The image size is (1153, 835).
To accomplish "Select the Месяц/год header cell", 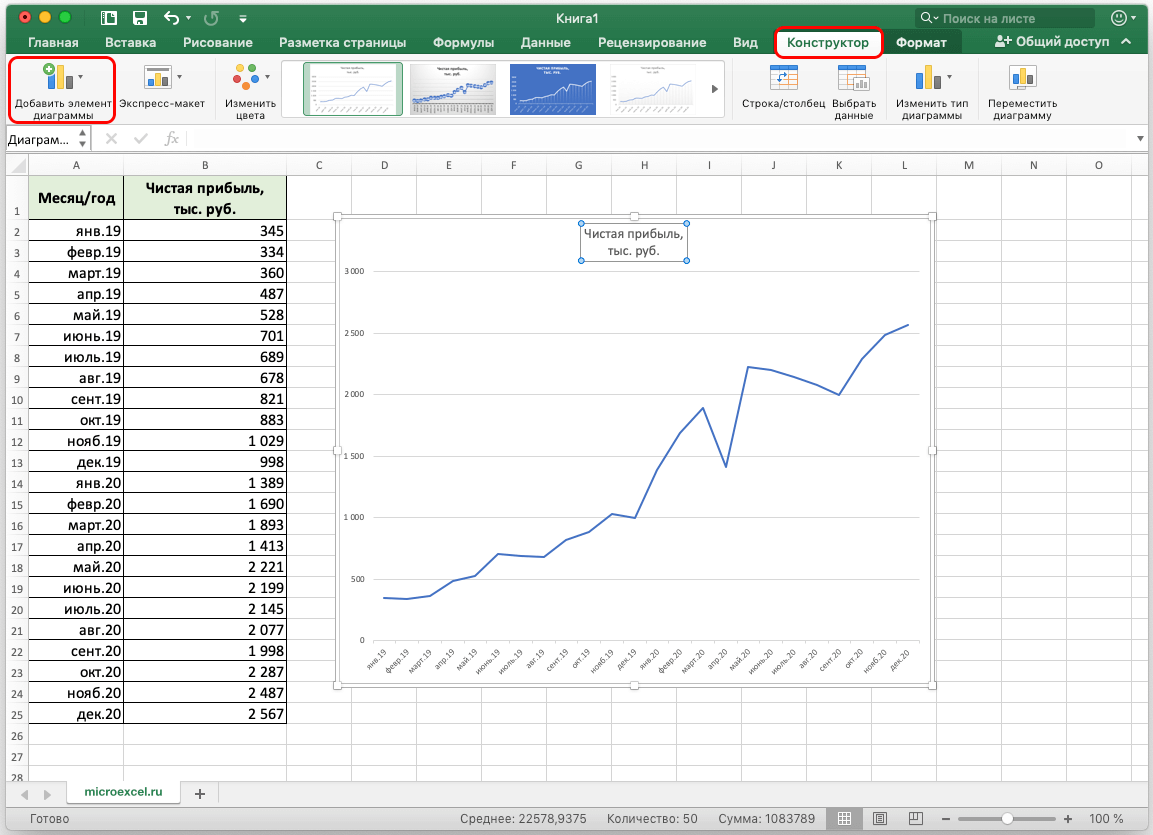I will (x=76, y=198).
